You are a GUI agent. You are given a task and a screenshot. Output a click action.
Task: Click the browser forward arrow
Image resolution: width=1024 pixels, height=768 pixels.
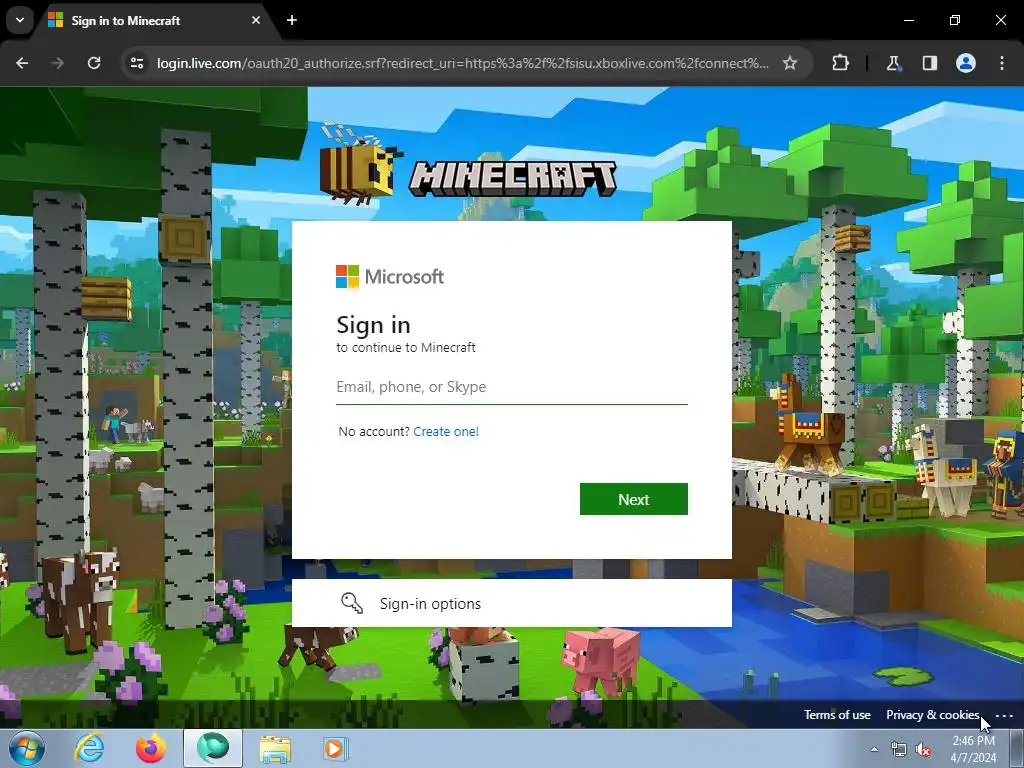pos(58,63)
